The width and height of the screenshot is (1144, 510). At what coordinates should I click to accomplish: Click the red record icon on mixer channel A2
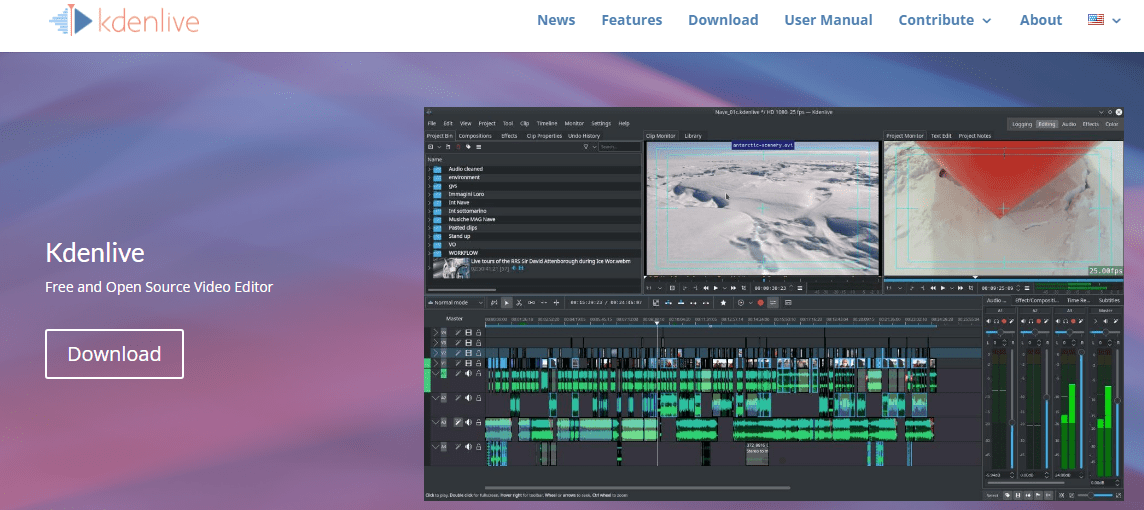tap(1038, 321)
